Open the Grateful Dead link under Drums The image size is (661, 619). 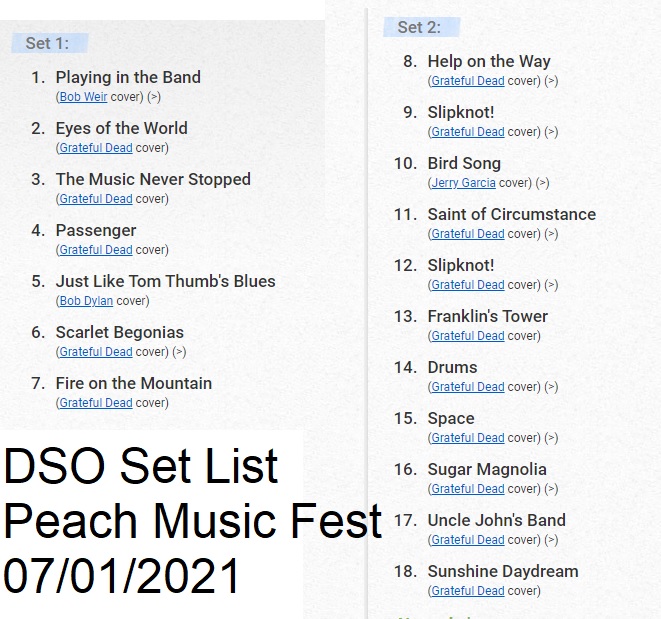(468, 387)
